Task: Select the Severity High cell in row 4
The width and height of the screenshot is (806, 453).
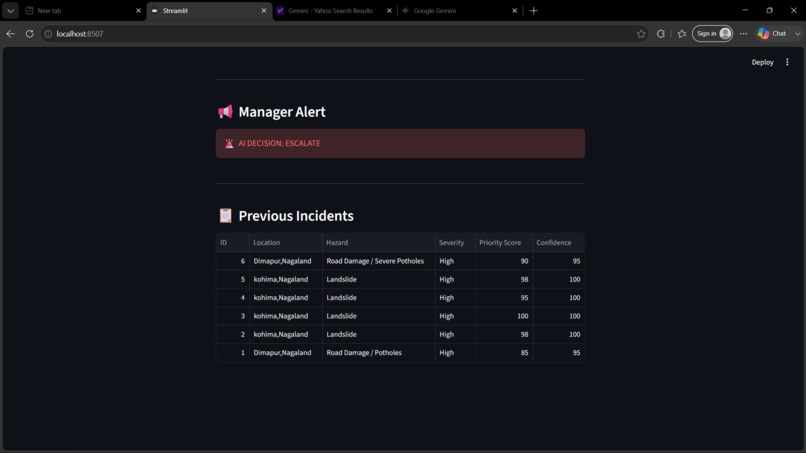Action: [x=455, y=298]
